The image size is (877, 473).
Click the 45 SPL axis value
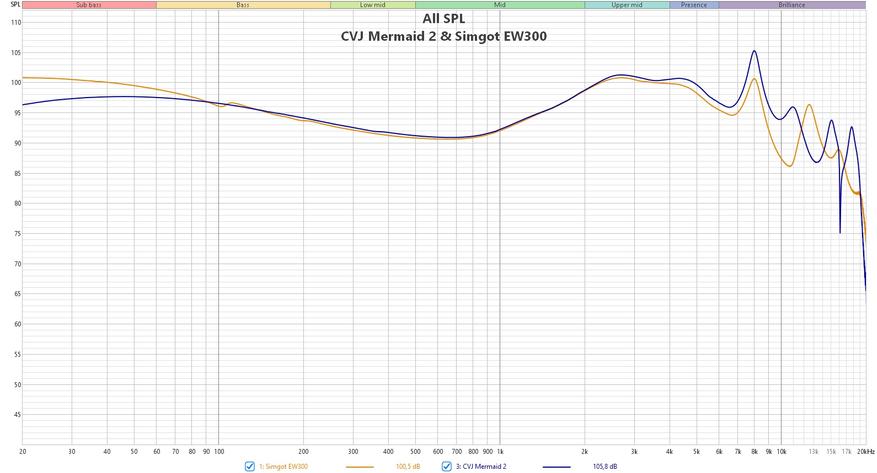pyautogui.click(x=17, y=415)
